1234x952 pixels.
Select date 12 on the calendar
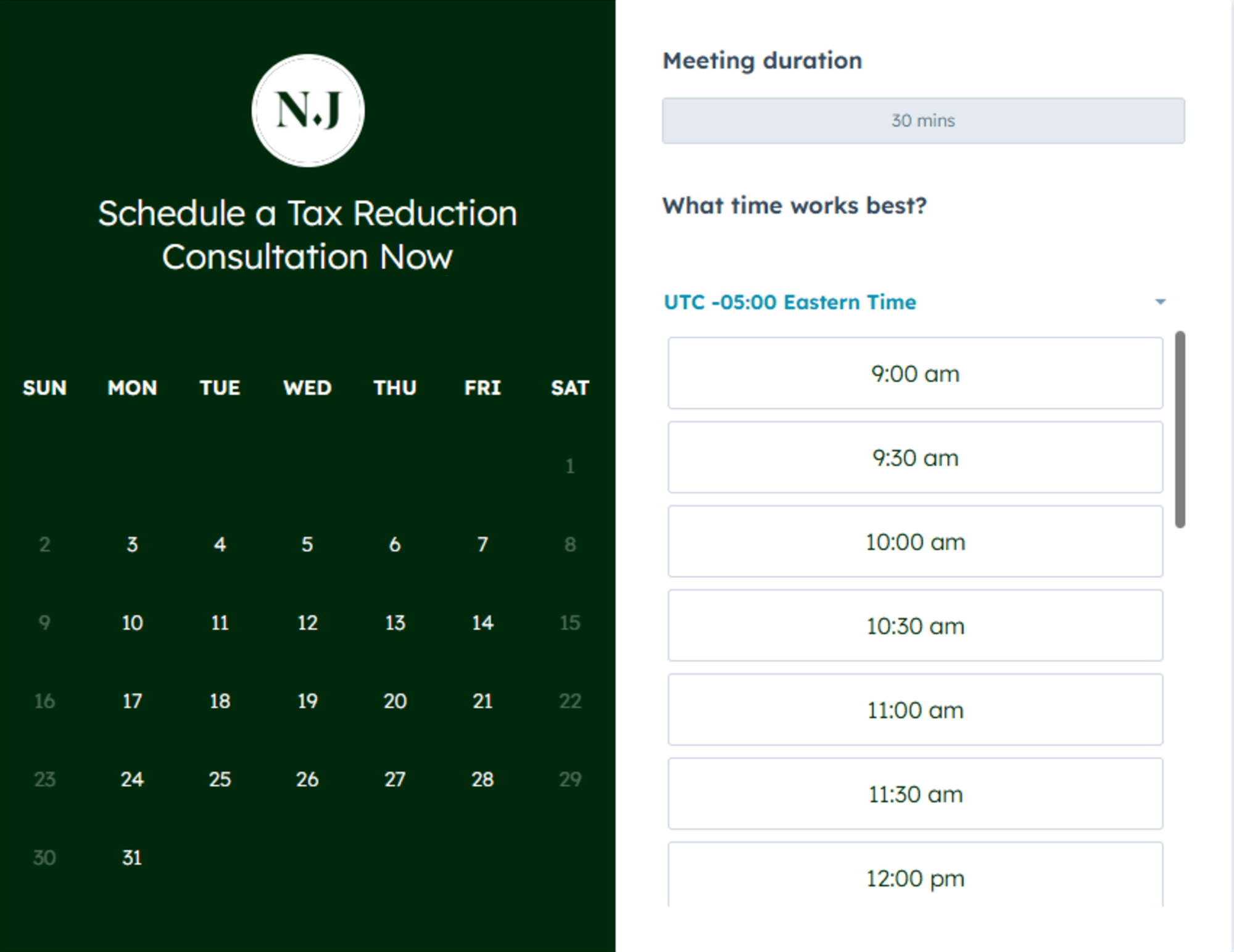[x=307, y=623]
